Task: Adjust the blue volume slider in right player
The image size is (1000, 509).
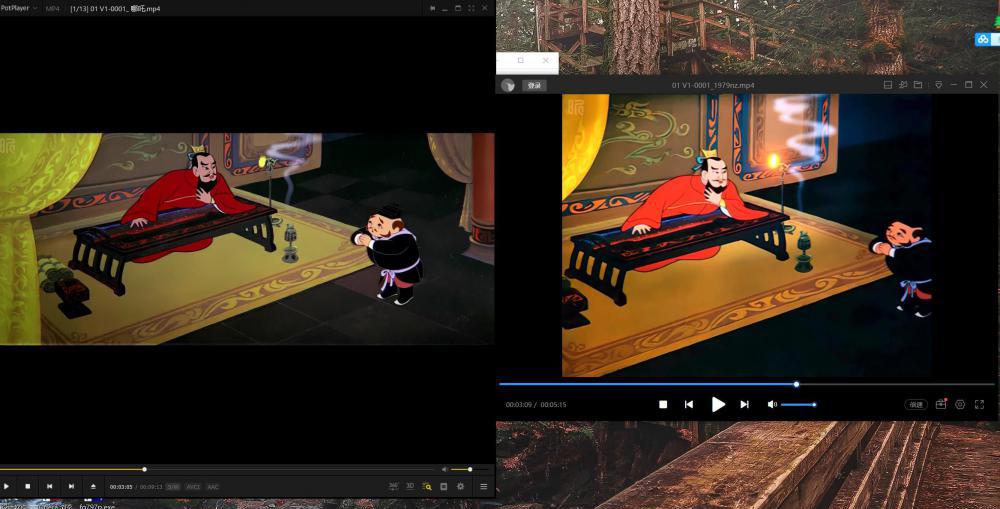Action: tap(798, 404)
